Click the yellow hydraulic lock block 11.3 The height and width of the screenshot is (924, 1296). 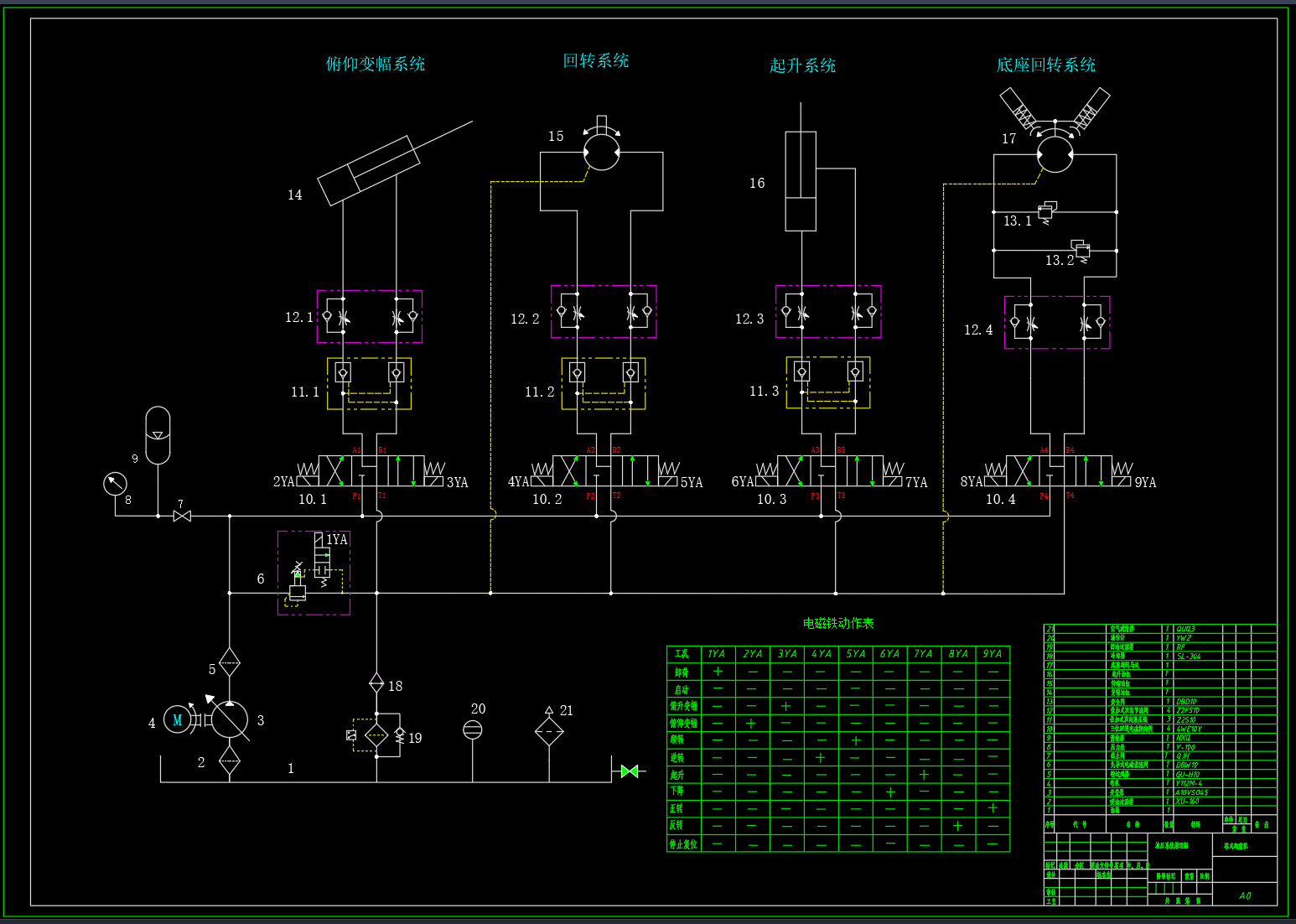click(828, 382)
